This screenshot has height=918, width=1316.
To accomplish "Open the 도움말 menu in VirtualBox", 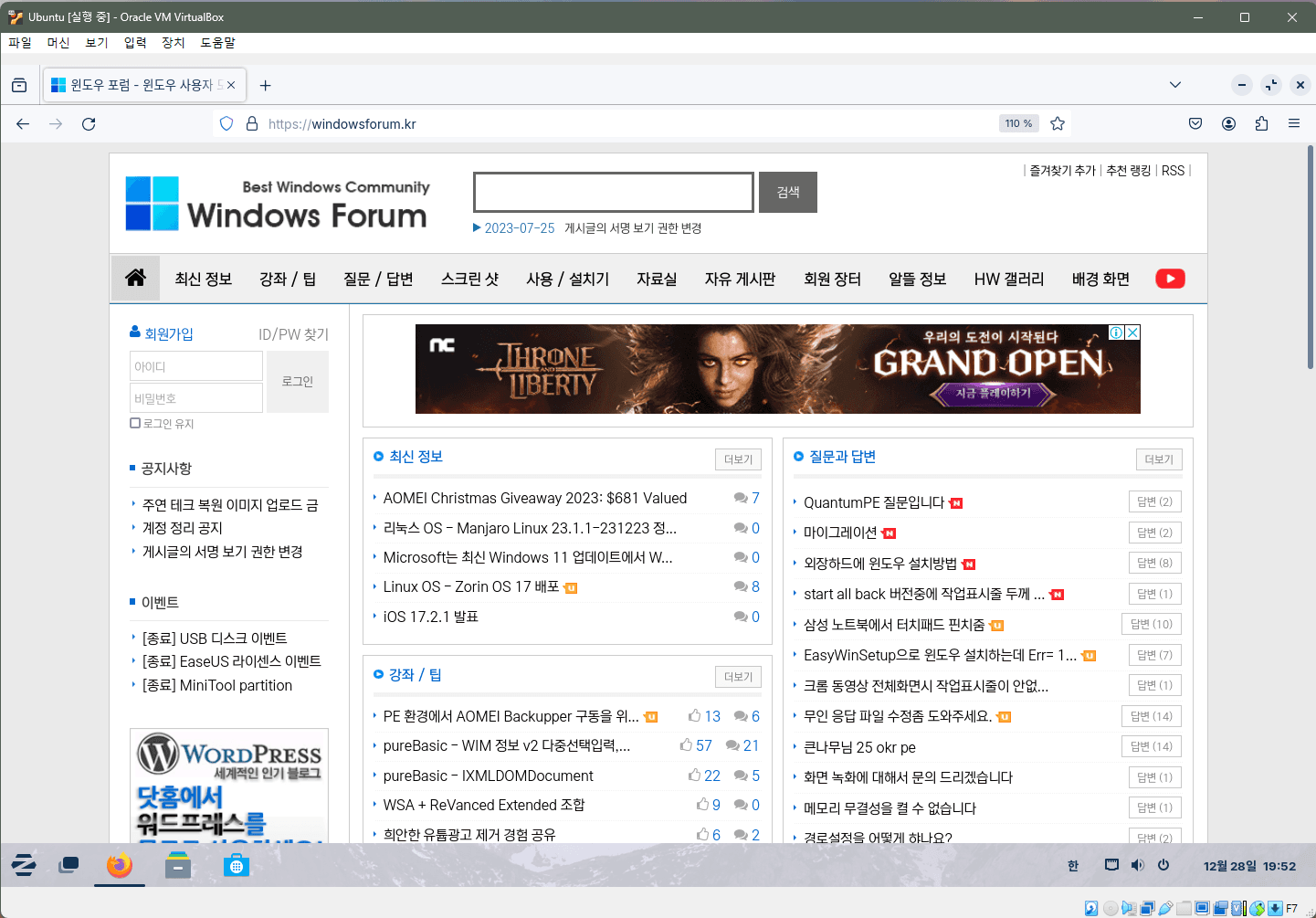I will 218,43.
